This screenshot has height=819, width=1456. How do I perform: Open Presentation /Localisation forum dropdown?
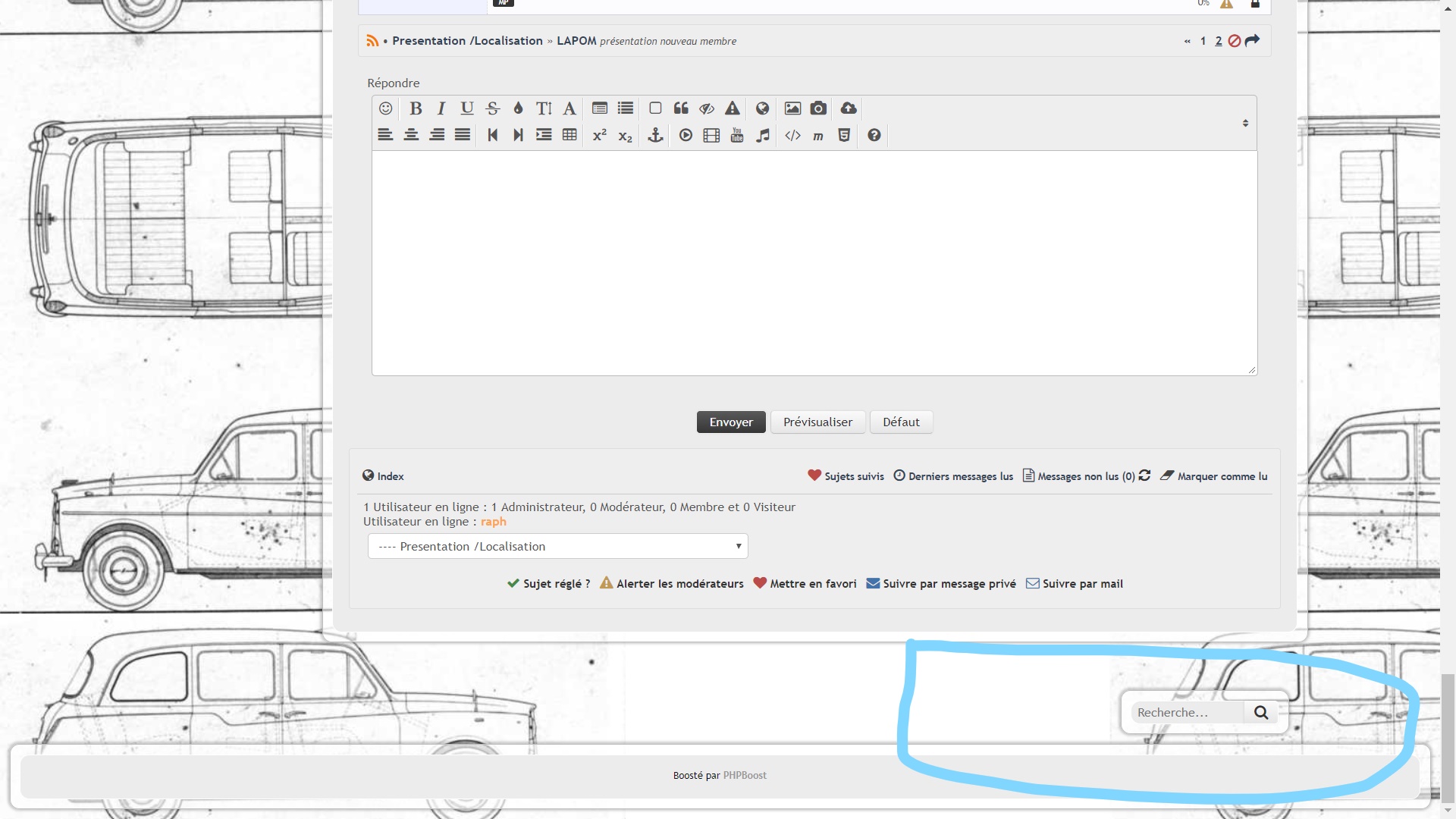pos(557,546)
